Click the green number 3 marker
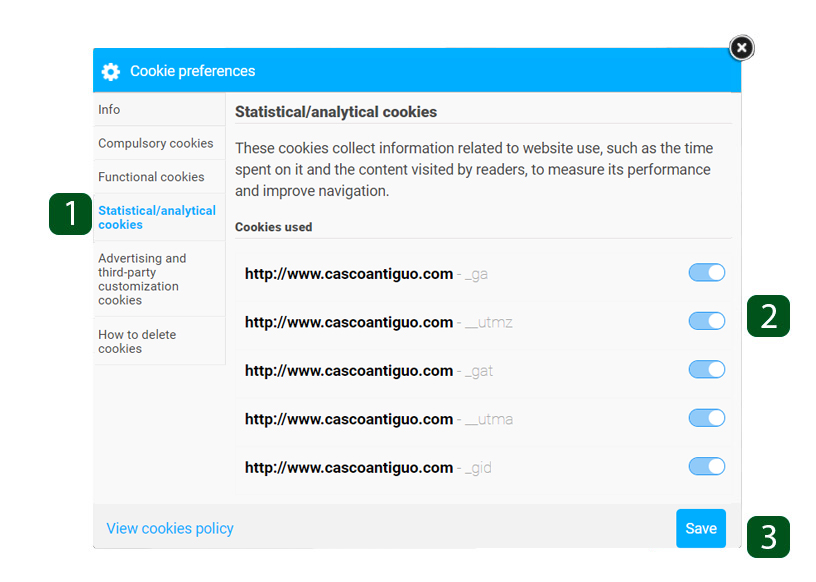Viewport: 816px width, 582px height. [x=768, y=537]
